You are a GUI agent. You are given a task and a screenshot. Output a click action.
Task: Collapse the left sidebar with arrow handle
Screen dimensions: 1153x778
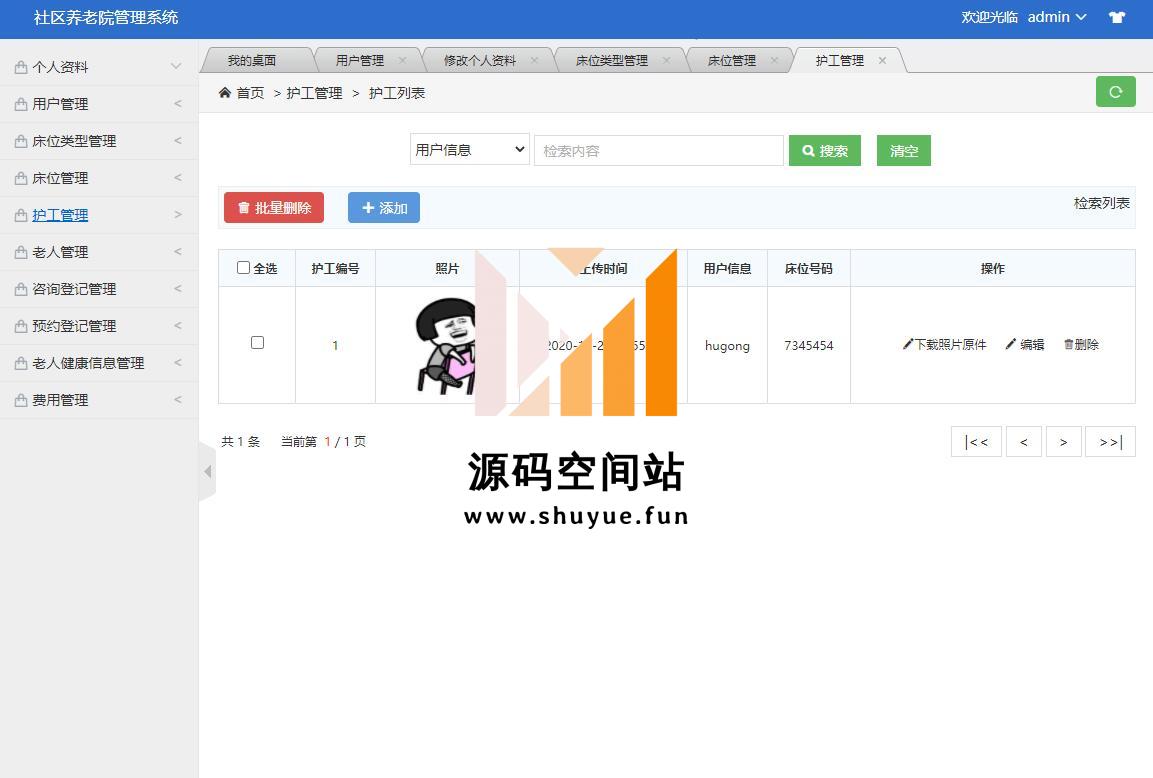(x=207, y=471)
